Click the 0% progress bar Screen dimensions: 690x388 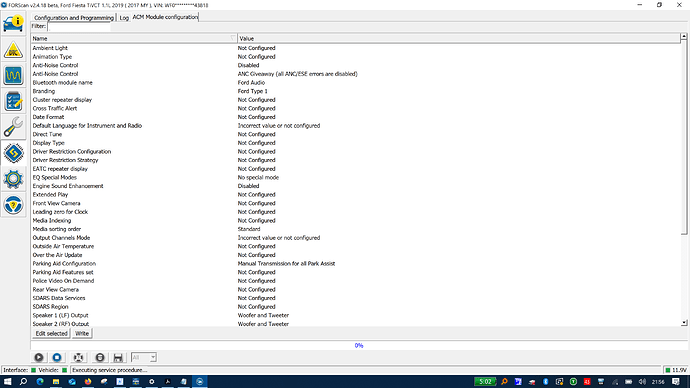359,345
